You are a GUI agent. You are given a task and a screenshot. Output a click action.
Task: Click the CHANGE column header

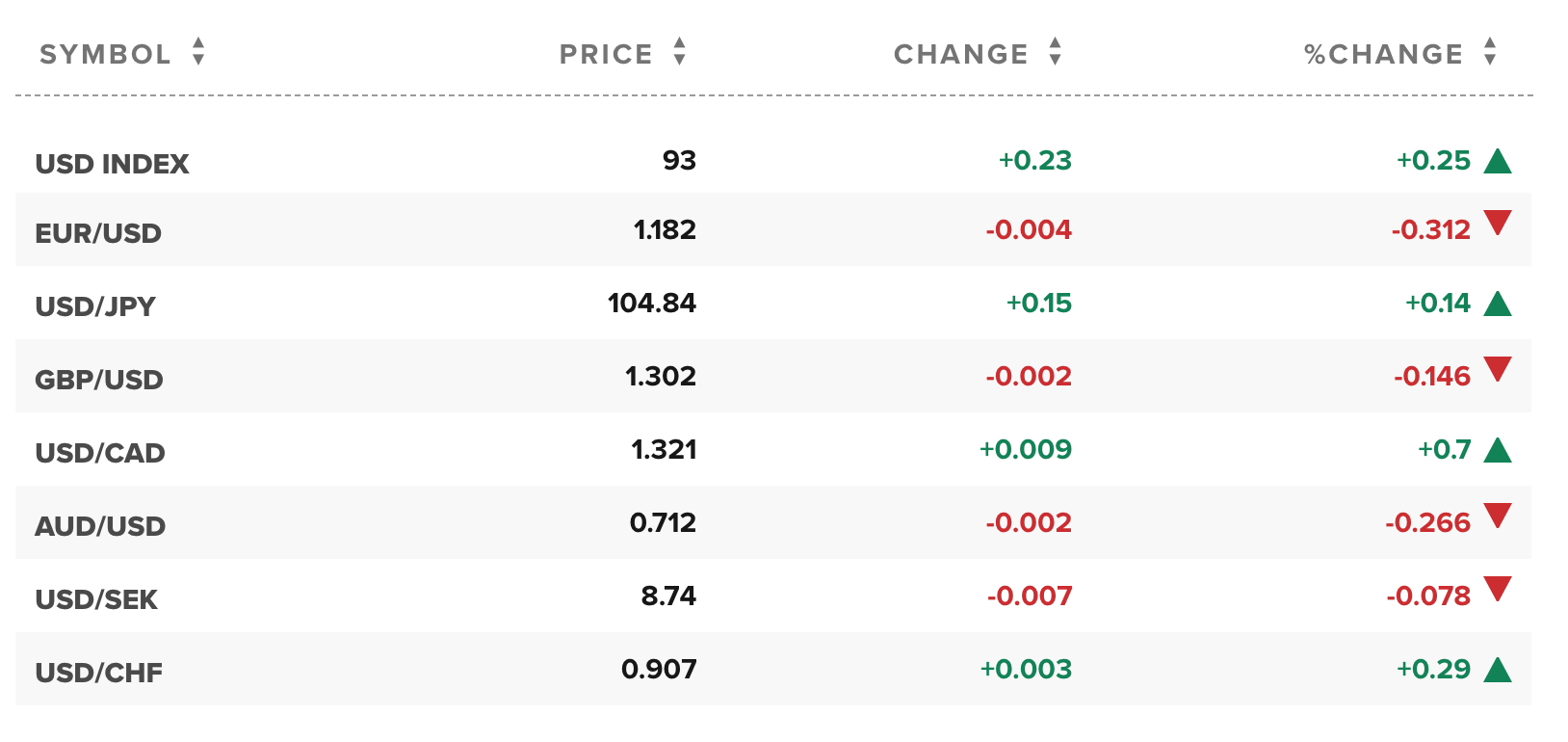pos(961,54)
